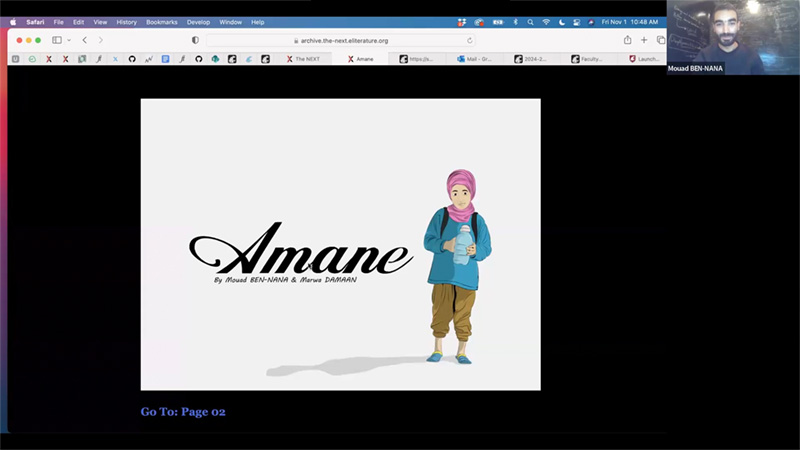Click the Amane title cover image
This screenshot has width=800, height=450.
click(x=340, y=244)
